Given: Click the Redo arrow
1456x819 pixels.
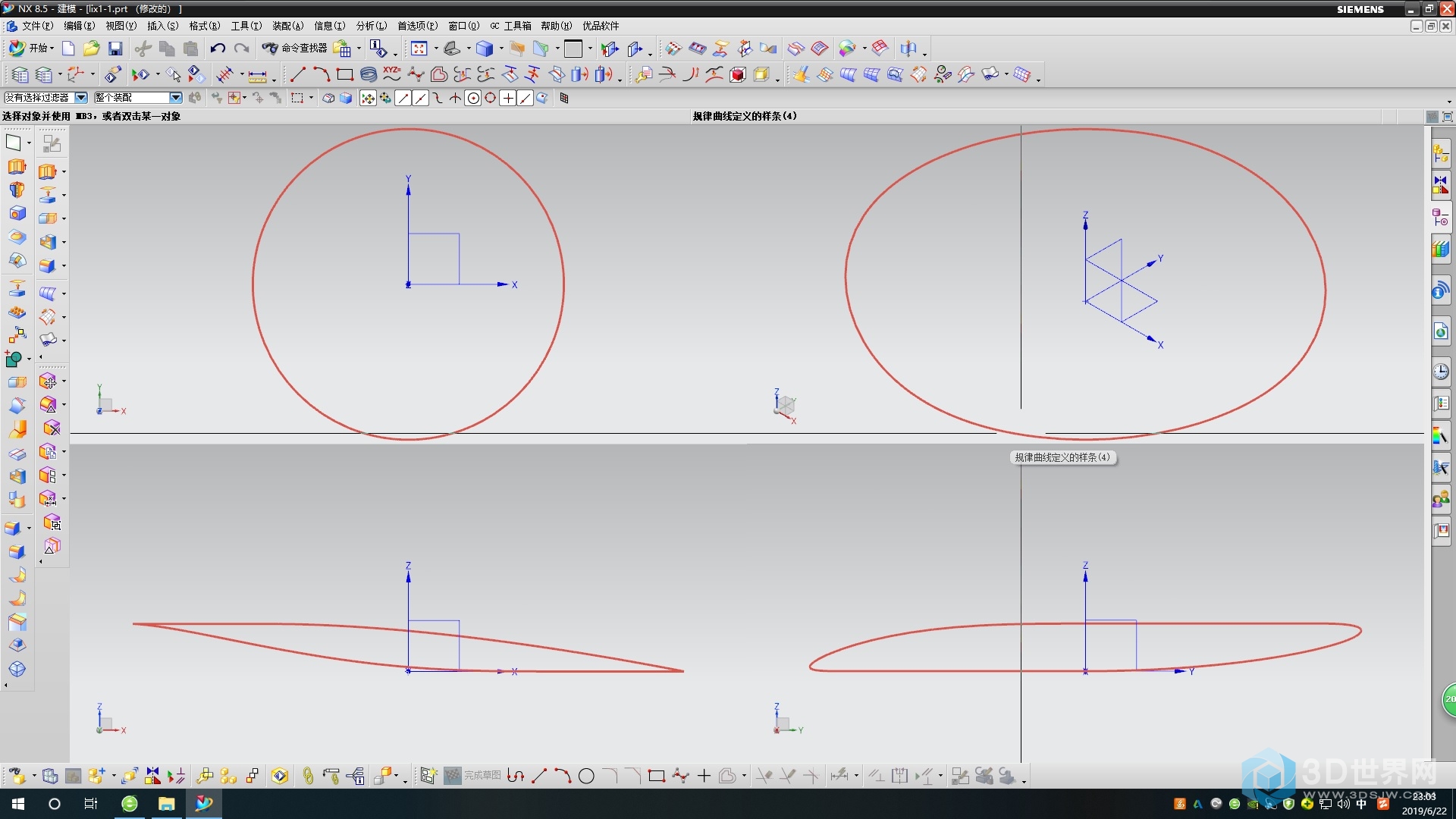Looking at the screenshot, I should coord(241,49).
